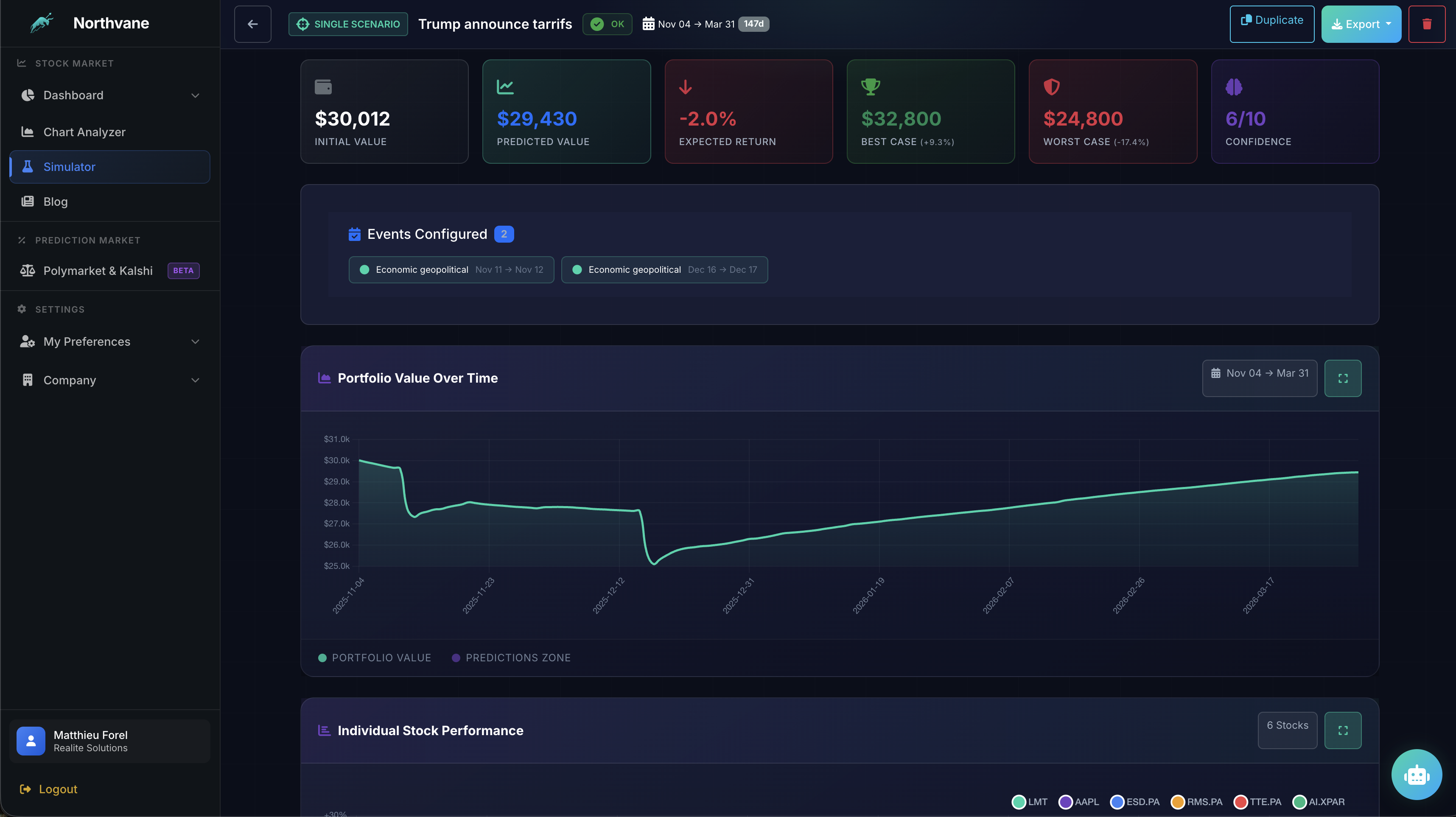Click the $24,800 worst case value
The image size is (1456, 817).
[x=1083, y=119]
